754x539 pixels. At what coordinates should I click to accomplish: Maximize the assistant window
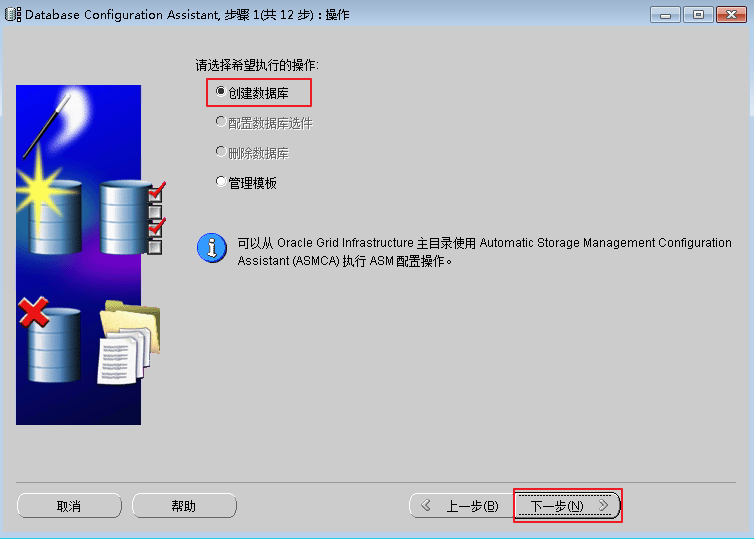pos(697,14)
